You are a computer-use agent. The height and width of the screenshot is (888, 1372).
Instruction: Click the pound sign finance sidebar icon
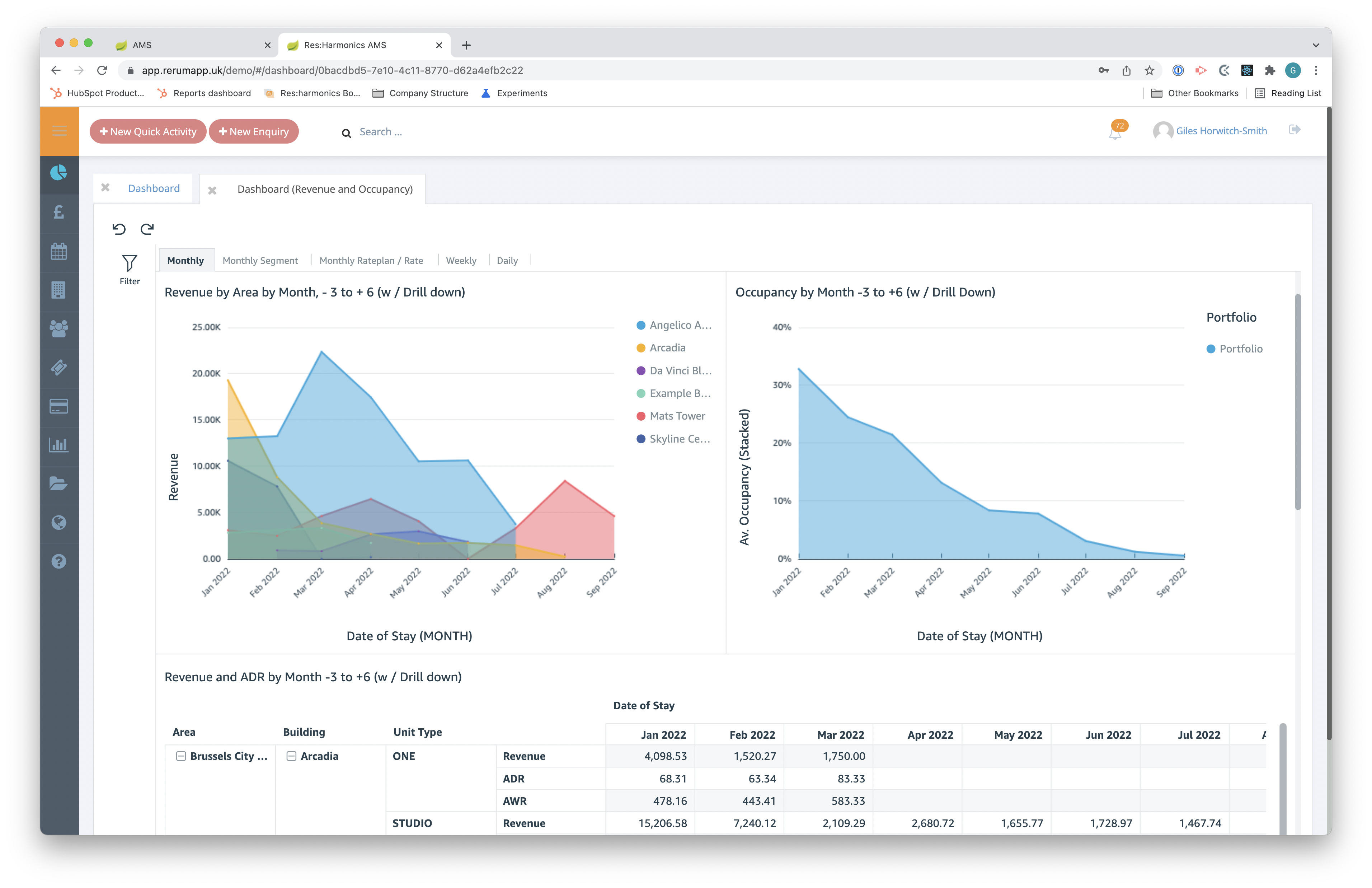pyautogui.click(x=59, y=212)
